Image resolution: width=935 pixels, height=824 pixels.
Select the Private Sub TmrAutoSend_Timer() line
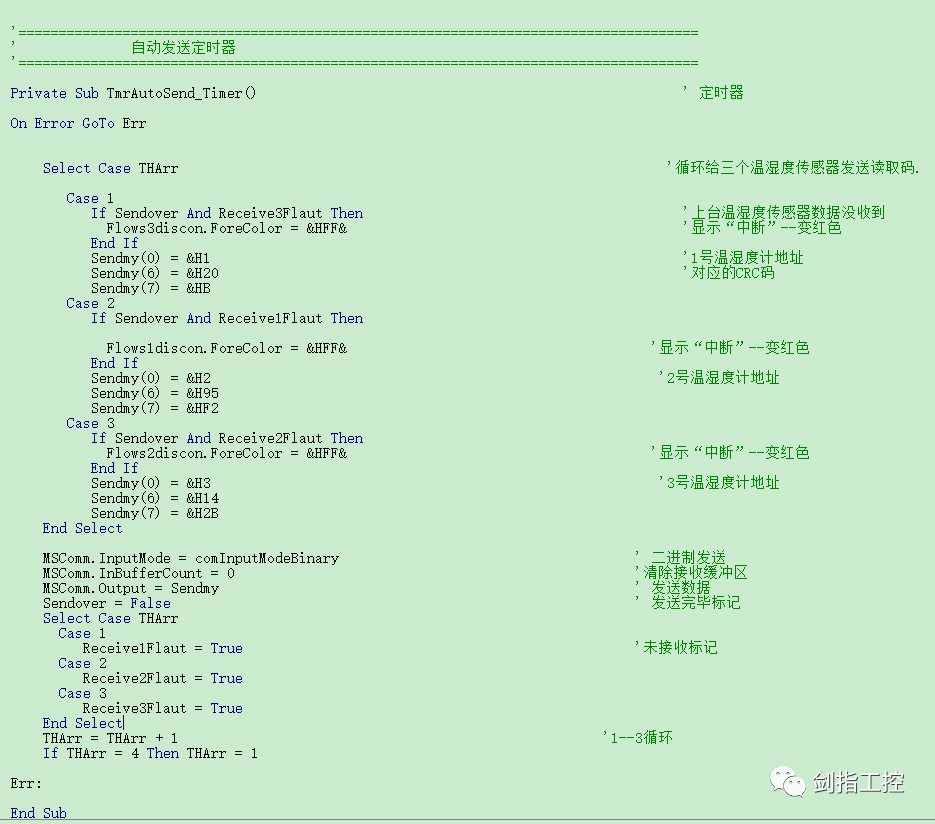pos(130,92)
